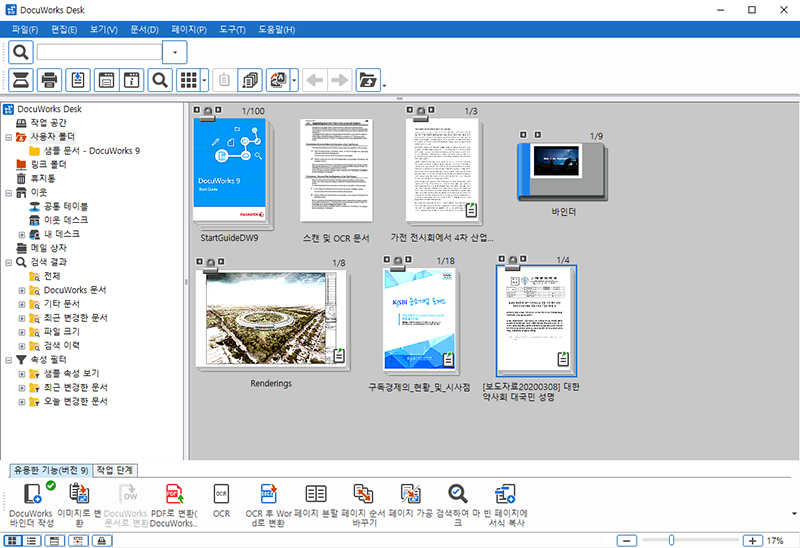Screen dimensions: 800x548
Task: Expand the DocuWorks 문서 search node
Action: click(22, 290)
